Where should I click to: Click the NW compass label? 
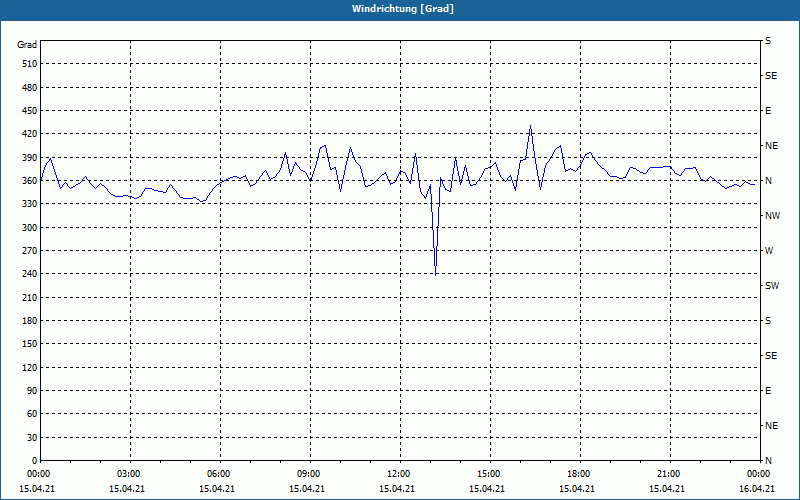pos(772,216)
